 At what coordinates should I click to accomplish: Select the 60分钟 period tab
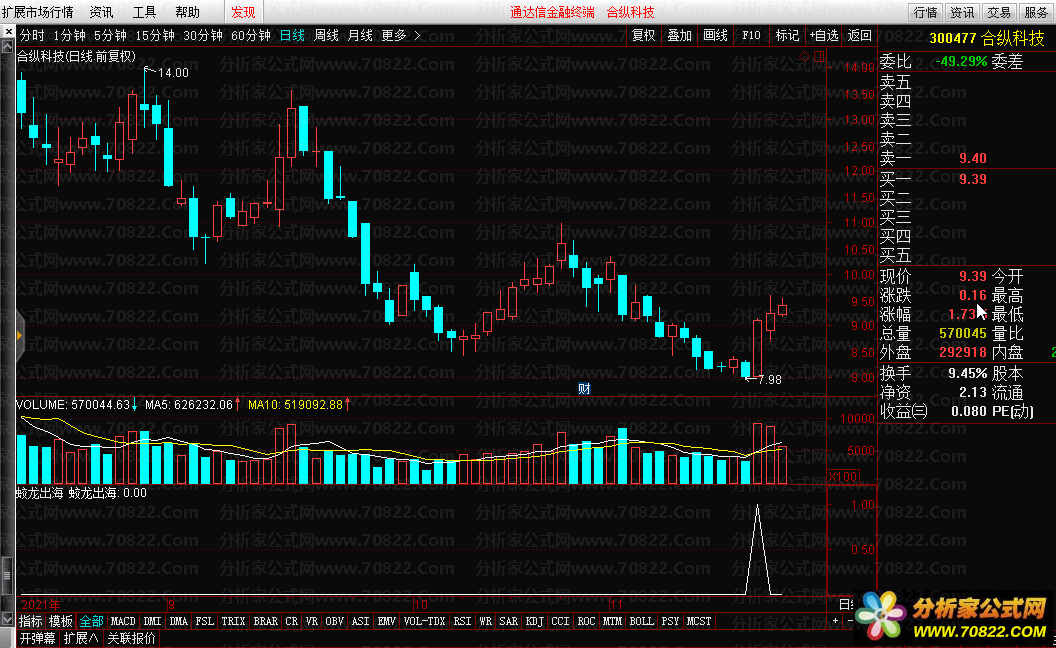pos(251,35)
